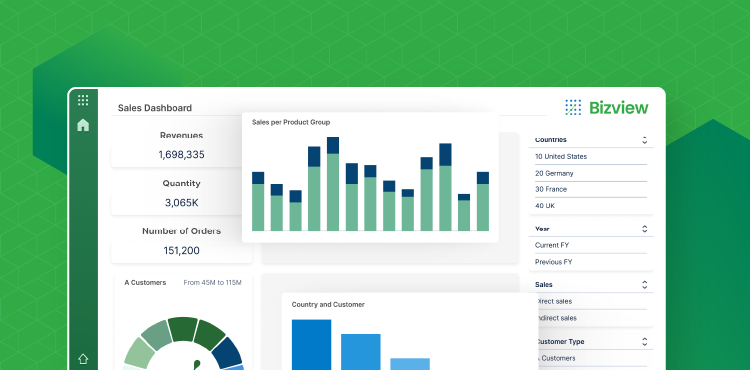Click the Sales per Product Group title
This screenshot has height=370, width=750.
pos(291,122)
